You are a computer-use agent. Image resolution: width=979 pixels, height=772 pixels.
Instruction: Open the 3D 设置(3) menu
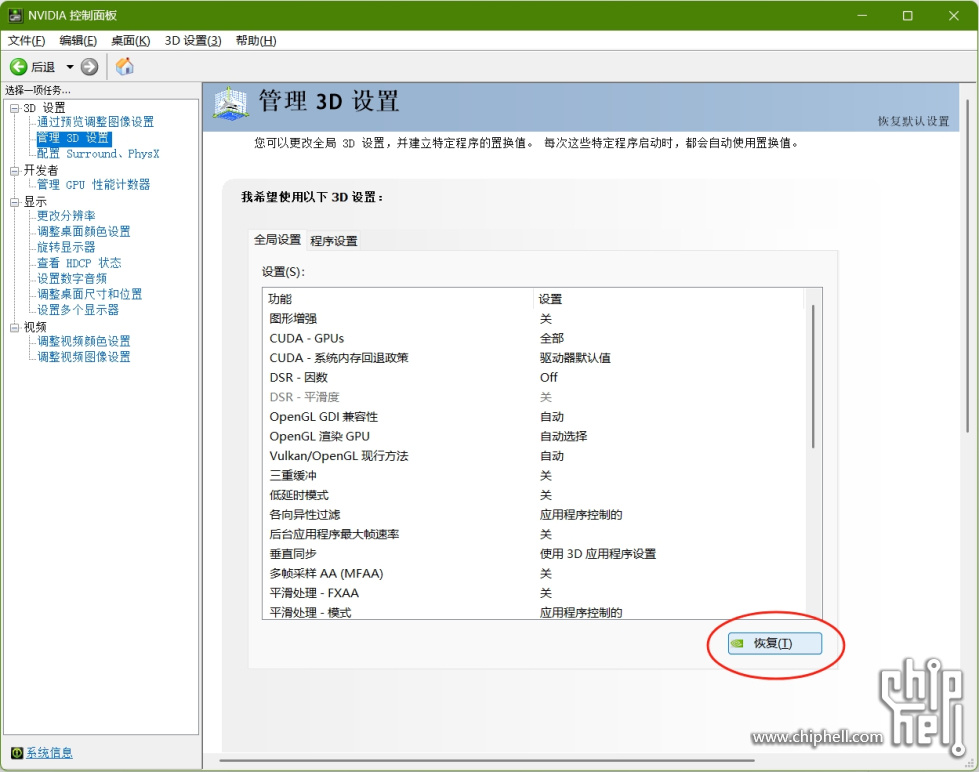click(x=193, y=41)
